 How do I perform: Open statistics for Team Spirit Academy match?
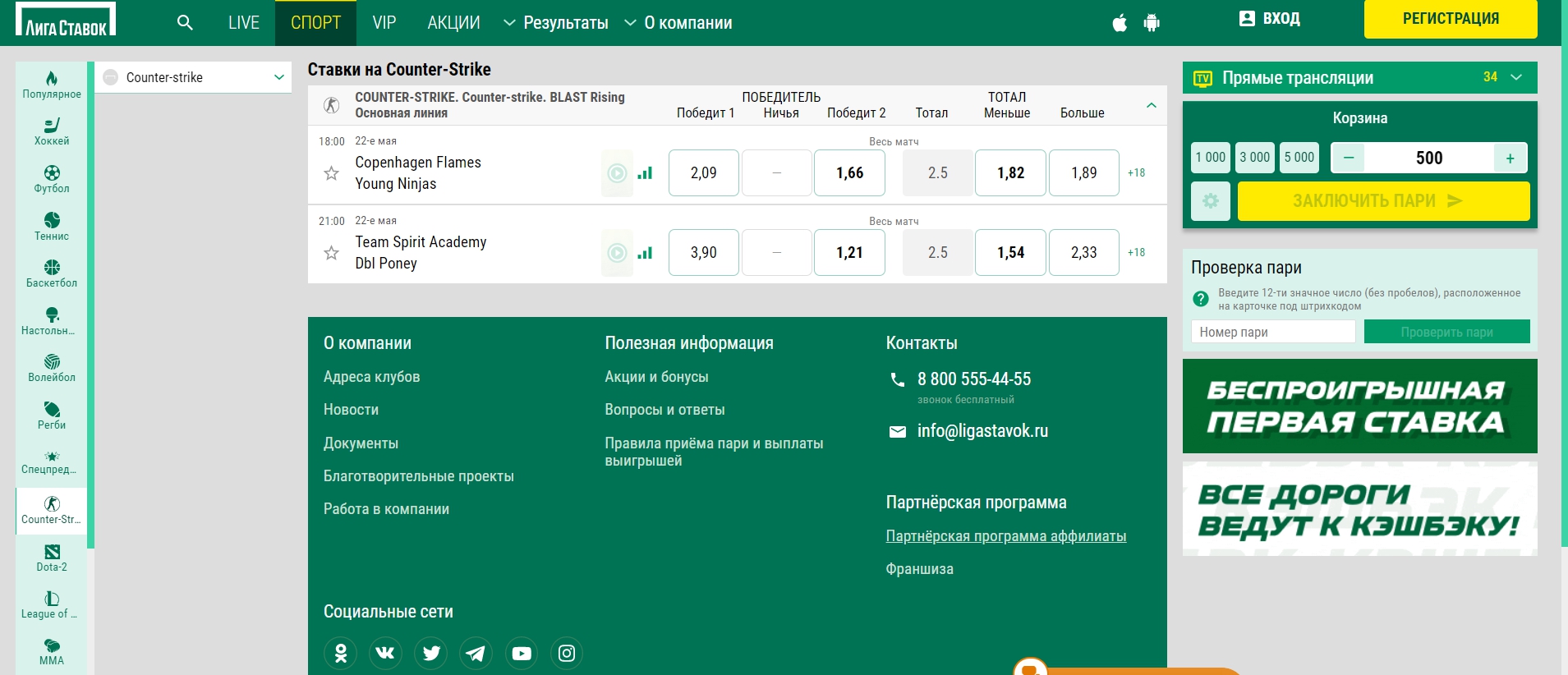(645, 253)
